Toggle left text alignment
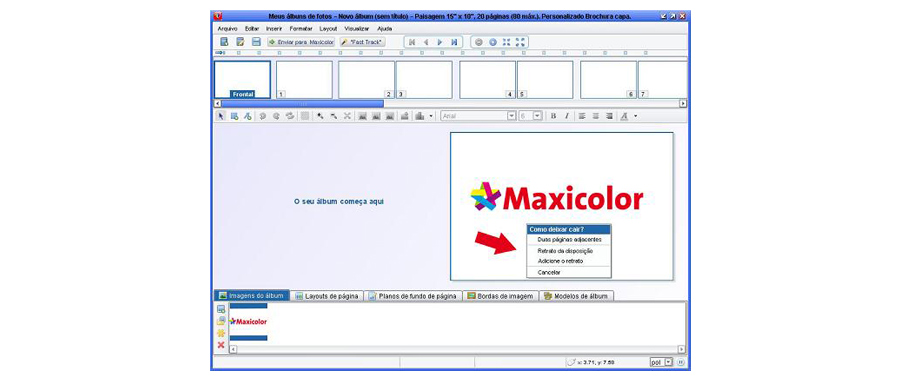This screenshot has height=380, width=900. point(582,116)
